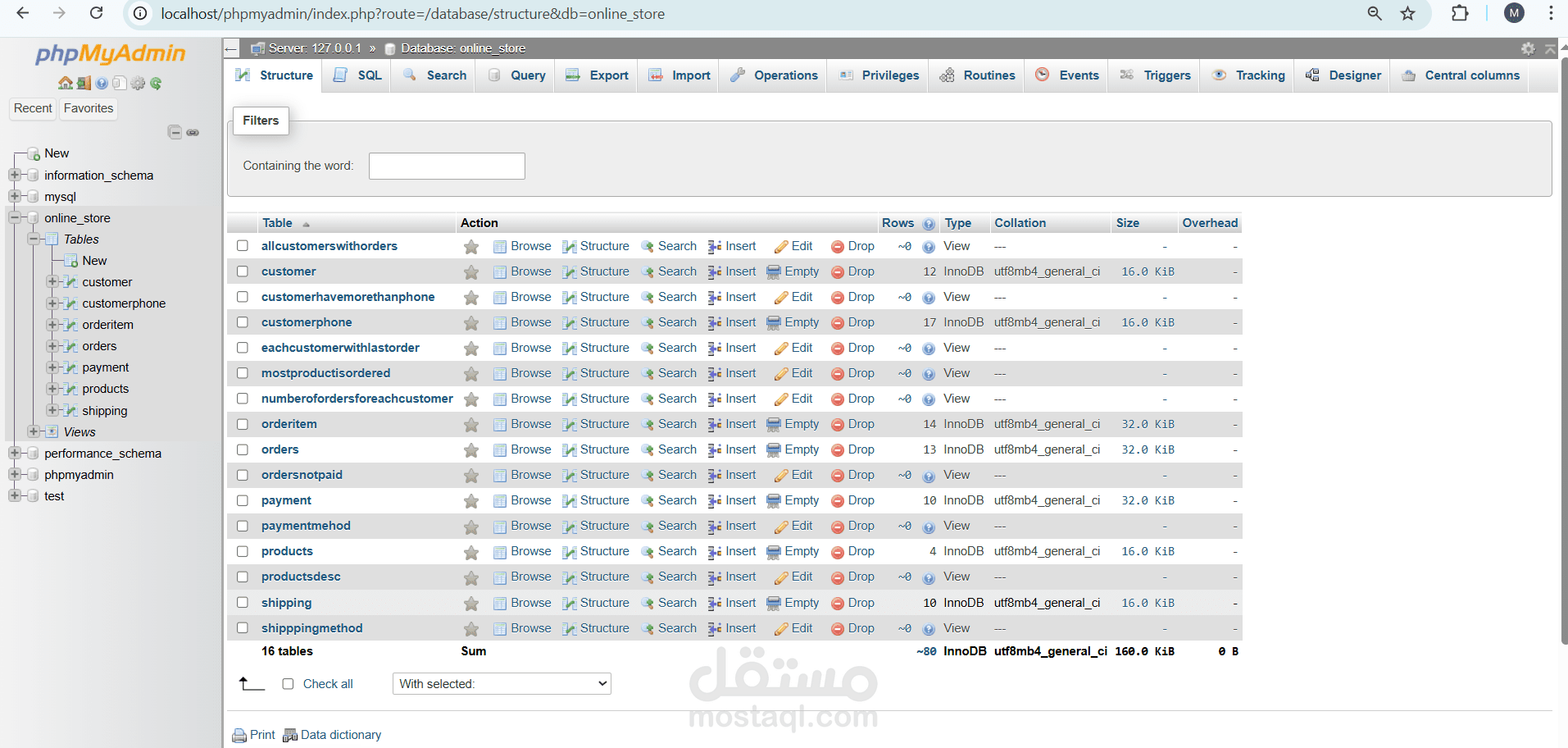Screen dimensions: 1568x748
Task: Insert a row into the orderitem table
Action: (739, 424)
